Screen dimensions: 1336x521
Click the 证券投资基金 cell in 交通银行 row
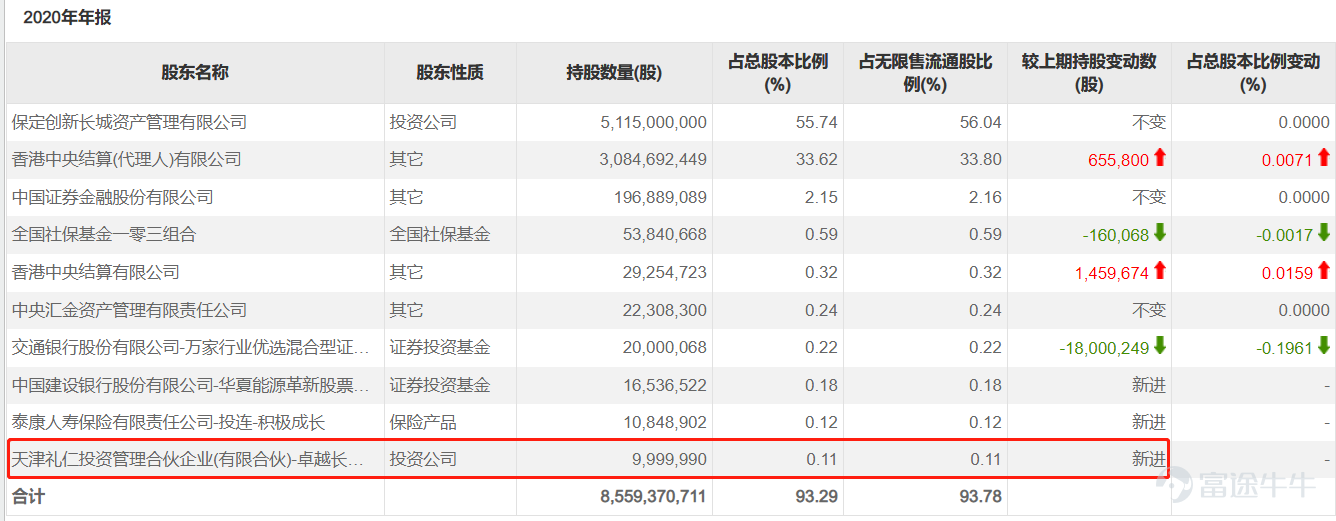pos(440,348)
